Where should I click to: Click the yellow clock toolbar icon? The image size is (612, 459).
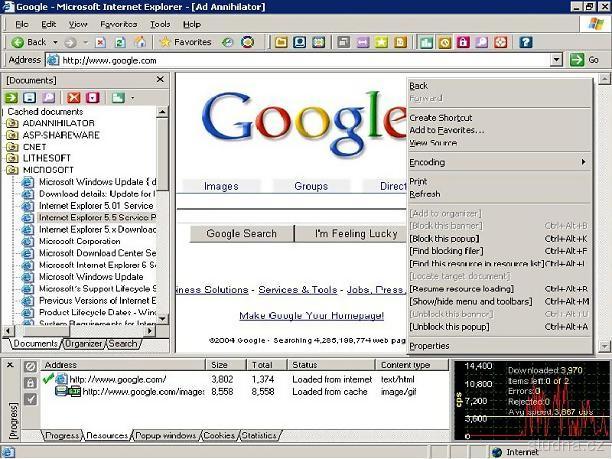coord(445,42)
